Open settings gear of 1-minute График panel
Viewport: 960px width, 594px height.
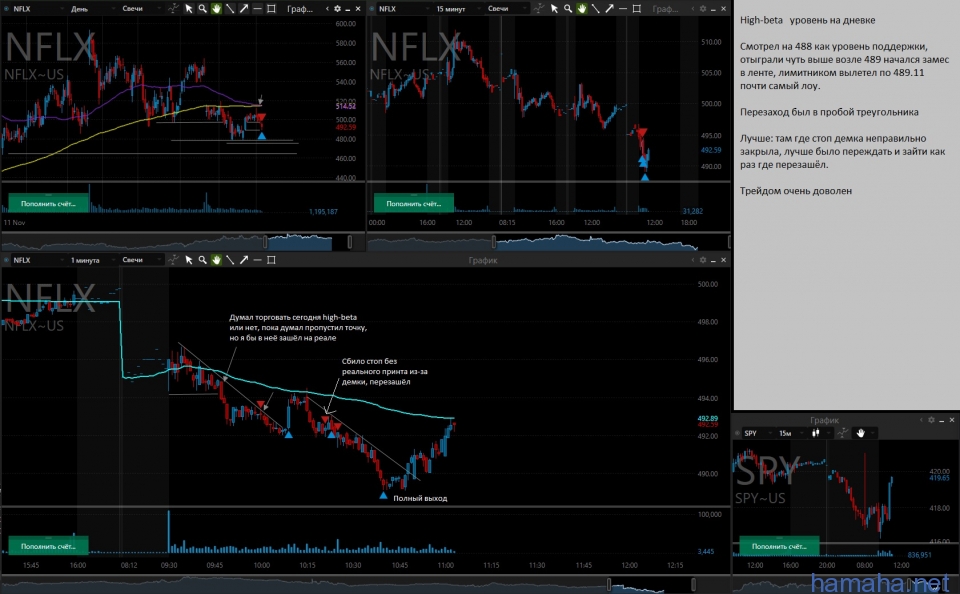pyautogui.click(x=703, y=260)
